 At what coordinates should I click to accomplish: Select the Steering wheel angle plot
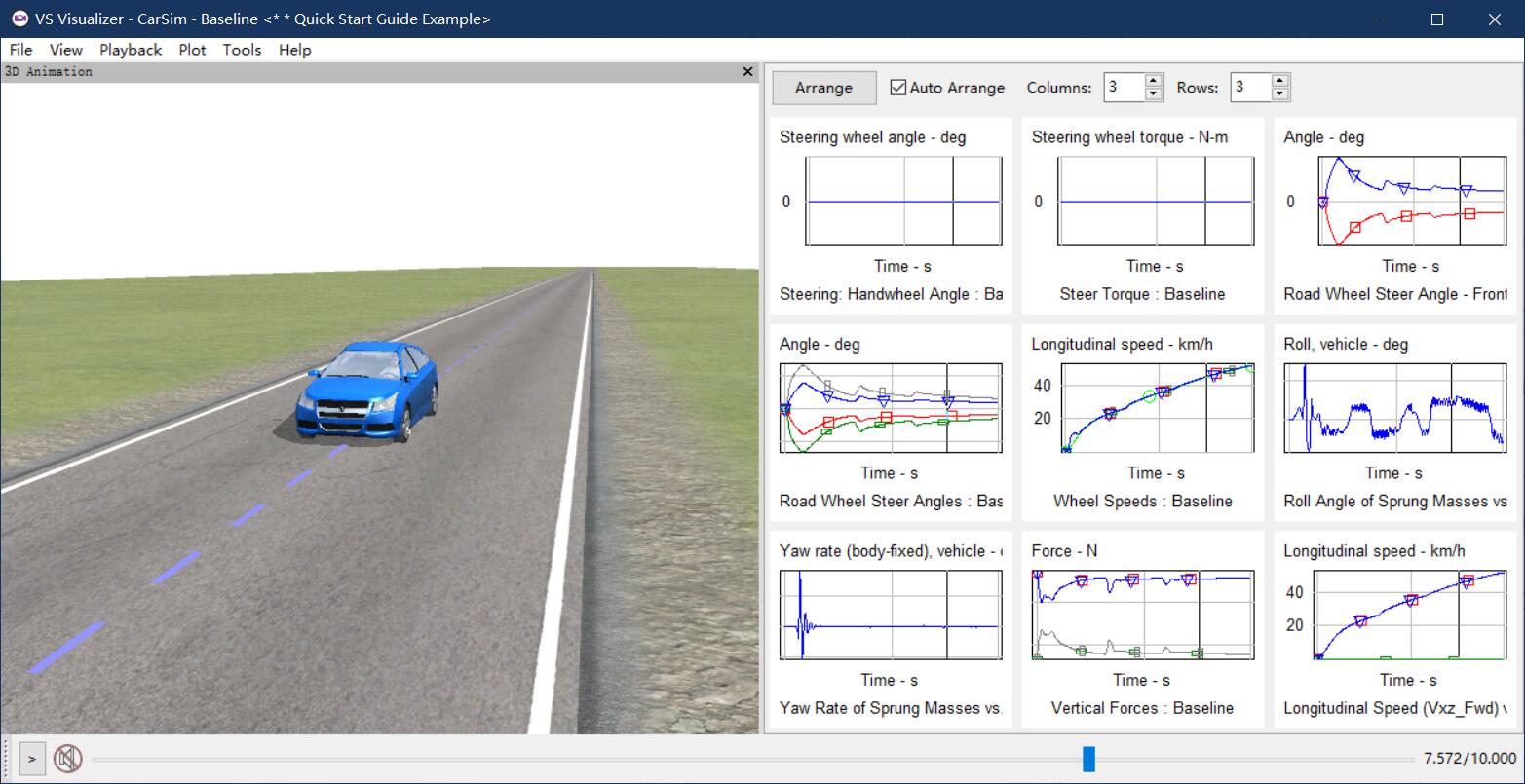point(891,215)
